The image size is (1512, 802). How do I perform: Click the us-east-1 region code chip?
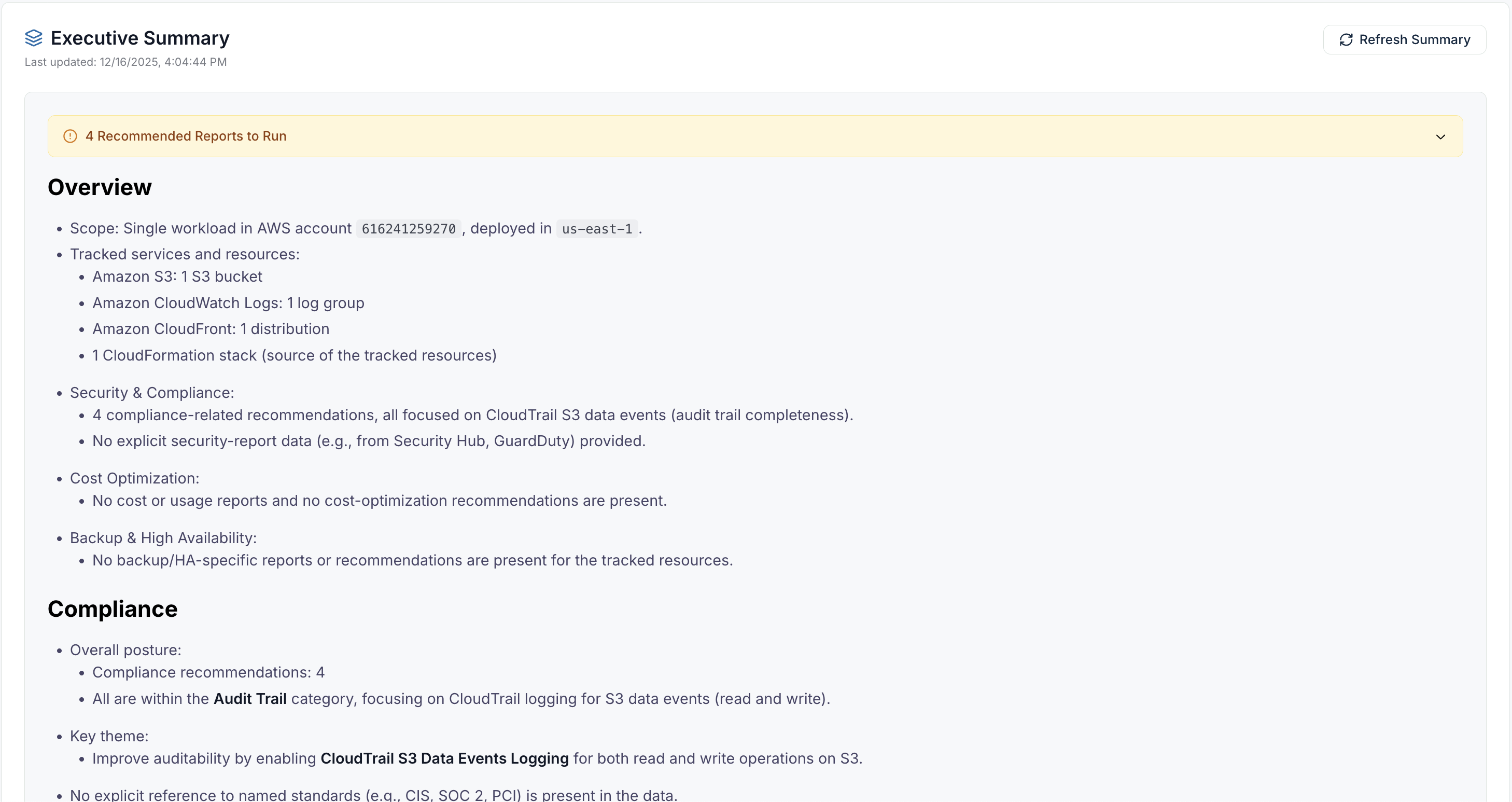pyautogui.click(x=596, y=228)
